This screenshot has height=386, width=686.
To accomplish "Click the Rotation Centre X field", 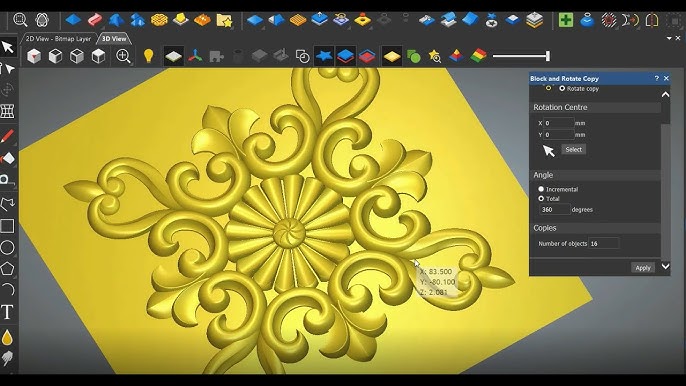I will pyautogui.click(x=559, y=123).
